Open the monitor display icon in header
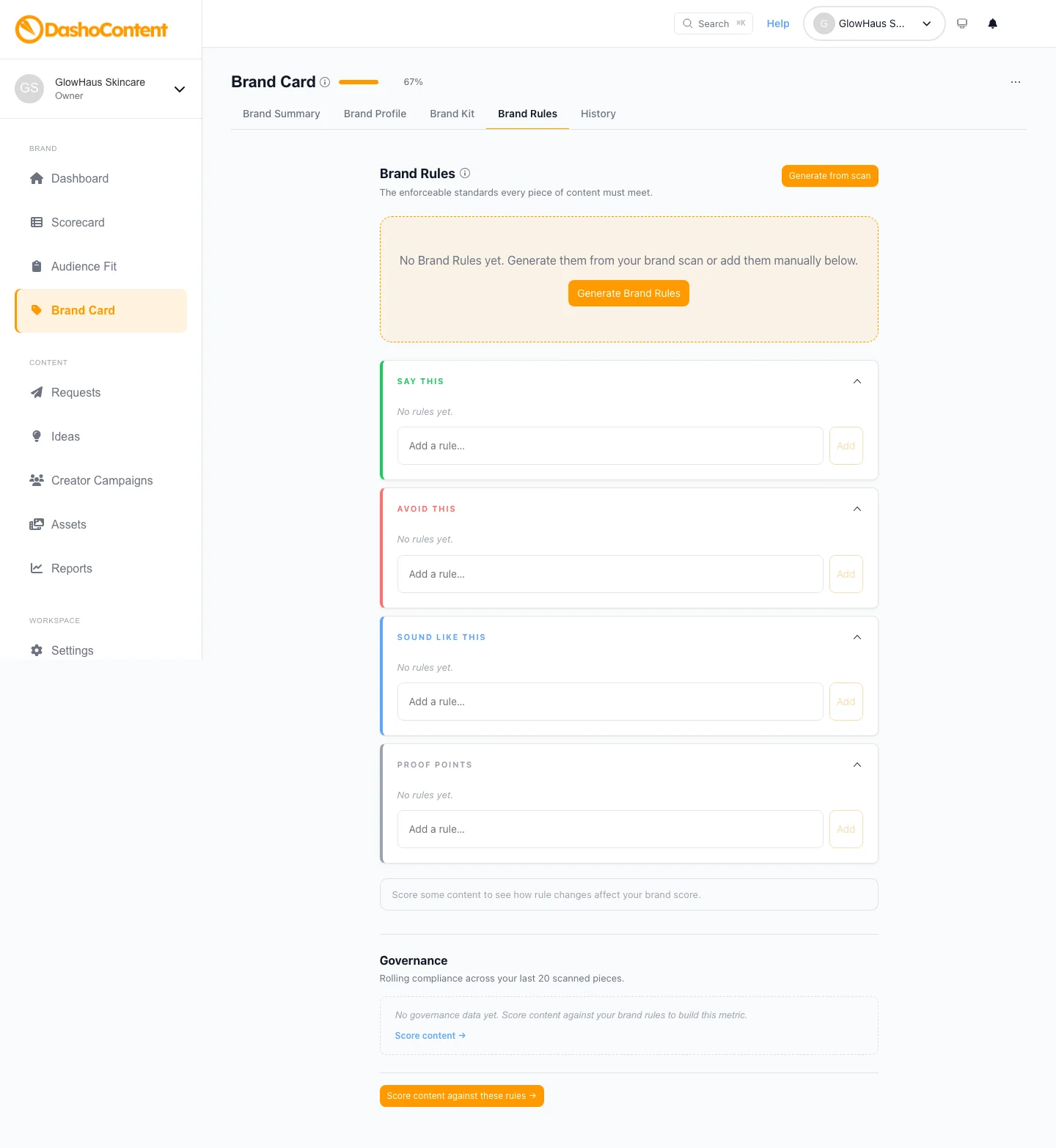This screenshot has width=1056, height=1148. (x=962, y=23)
